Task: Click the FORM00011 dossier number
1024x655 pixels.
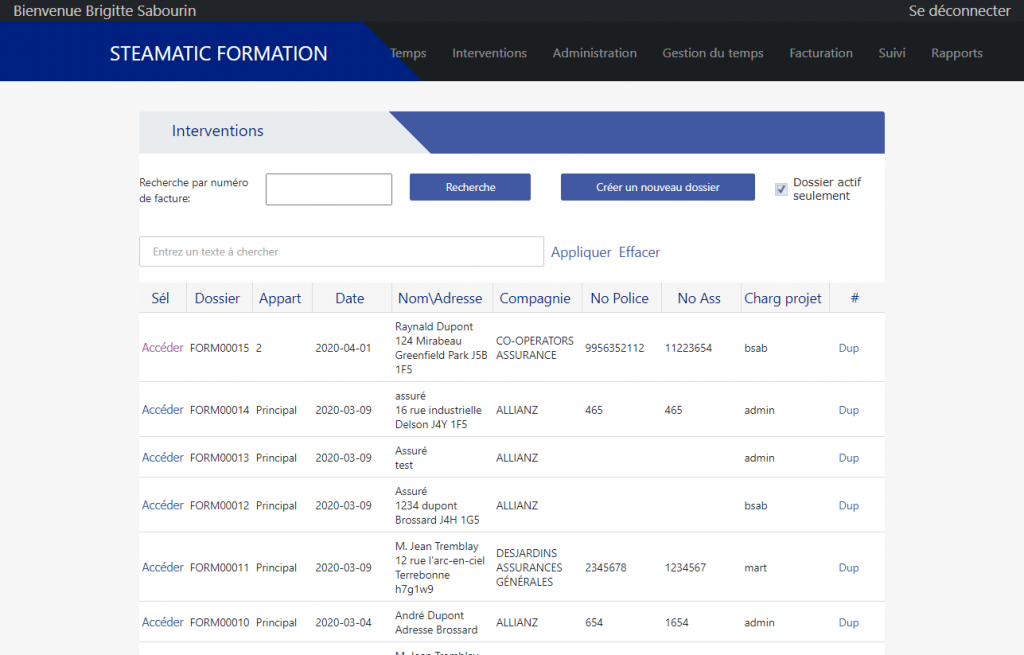Action: (x=219, y=567)
